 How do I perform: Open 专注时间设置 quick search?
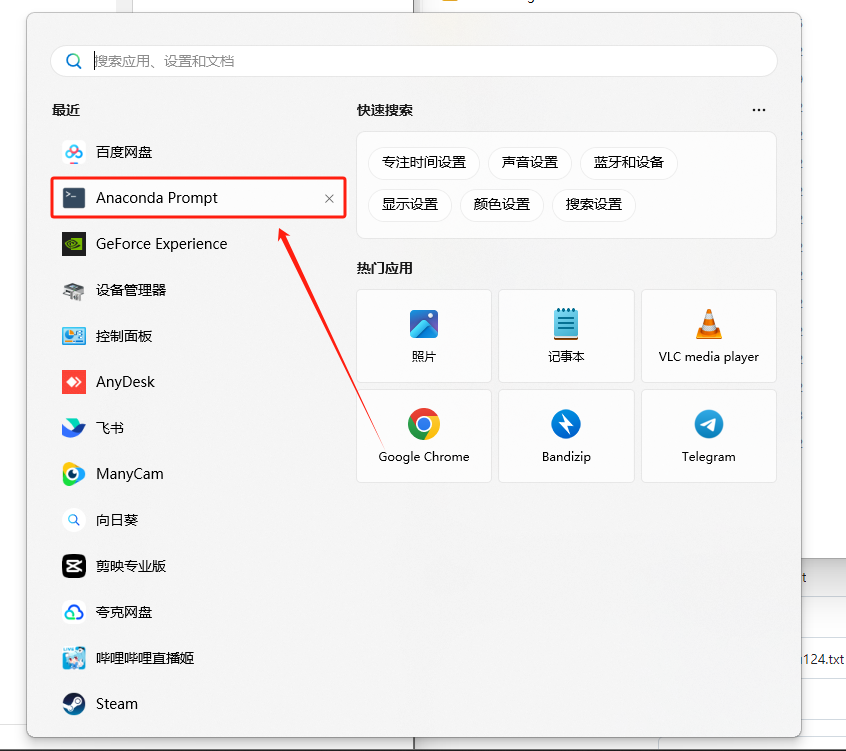tap(424, 162)
